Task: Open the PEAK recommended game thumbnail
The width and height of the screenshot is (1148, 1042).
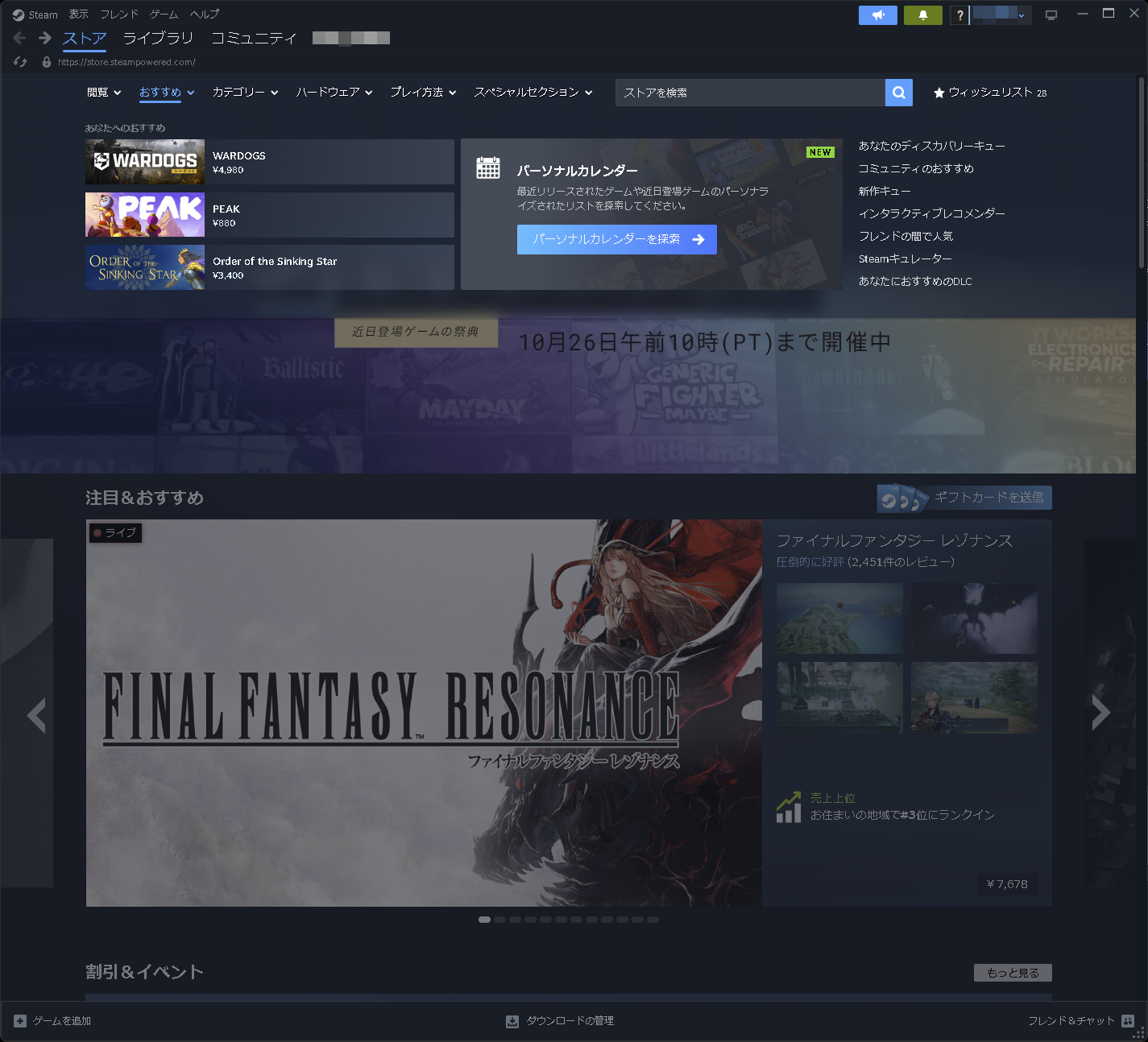Action: click(x=145, y=215)
